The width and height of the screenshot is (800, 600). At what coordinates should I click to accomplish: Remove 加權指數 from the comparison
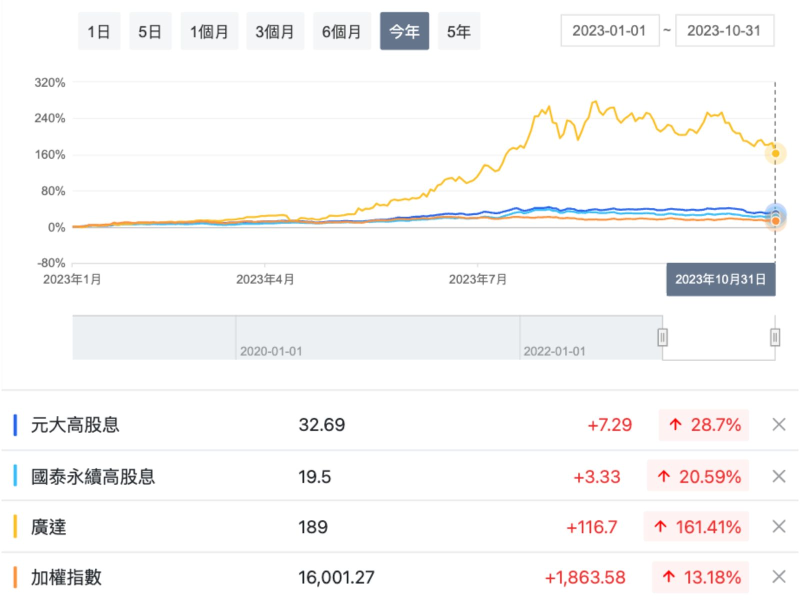coord(779,577)
